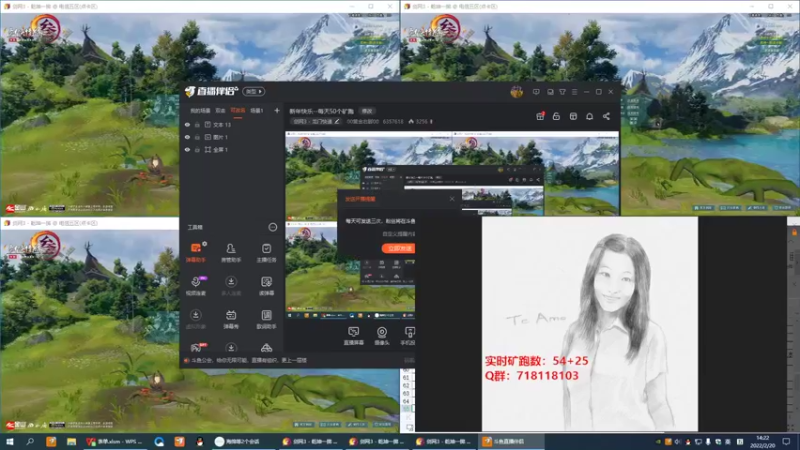The width and height of the screenshot is (800, 450).
Task: Click the shirt skin icon in title bar
Action: [562, 92]
